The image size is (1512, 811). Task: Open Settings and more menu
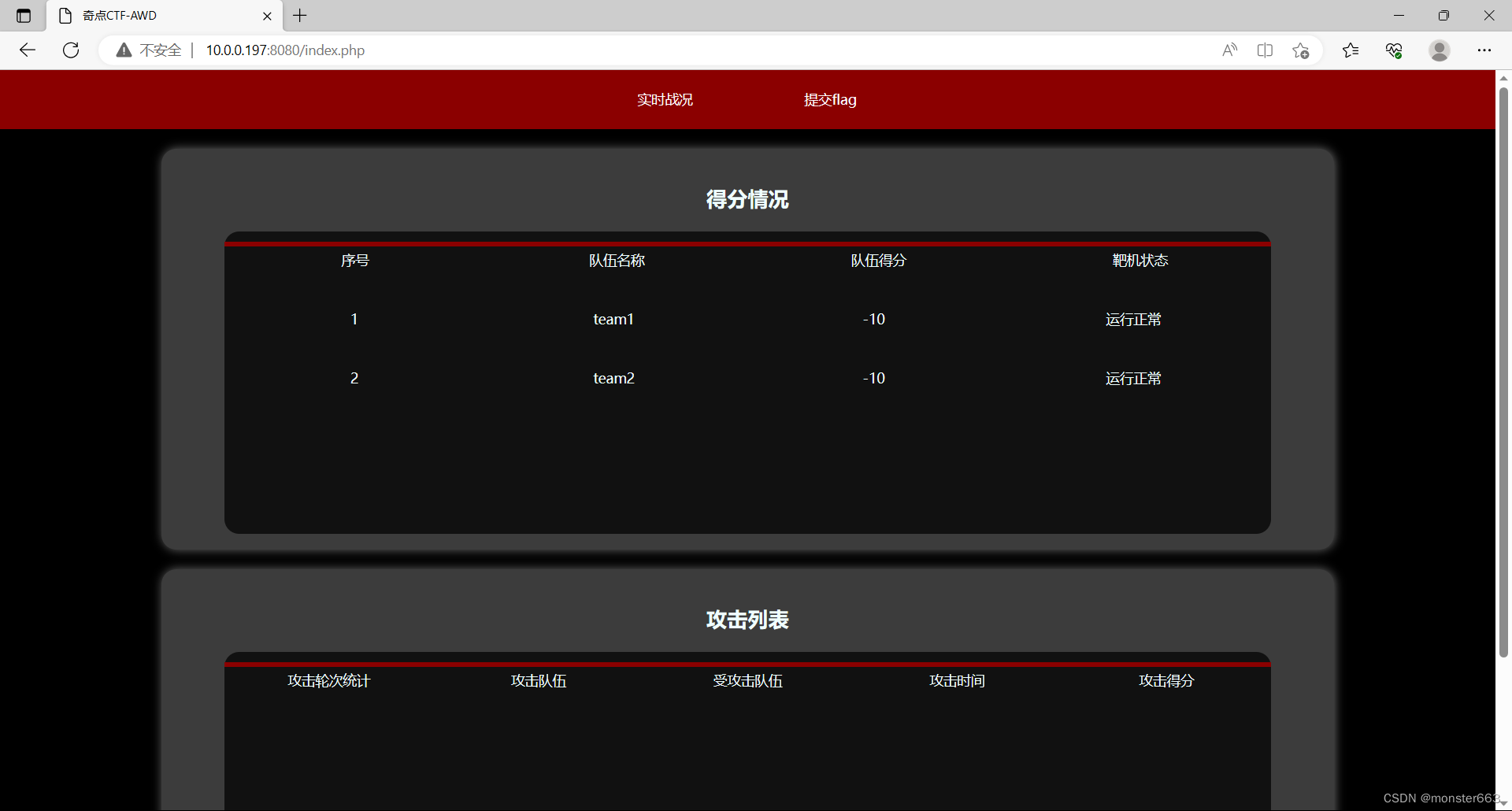click(1484, 50)
